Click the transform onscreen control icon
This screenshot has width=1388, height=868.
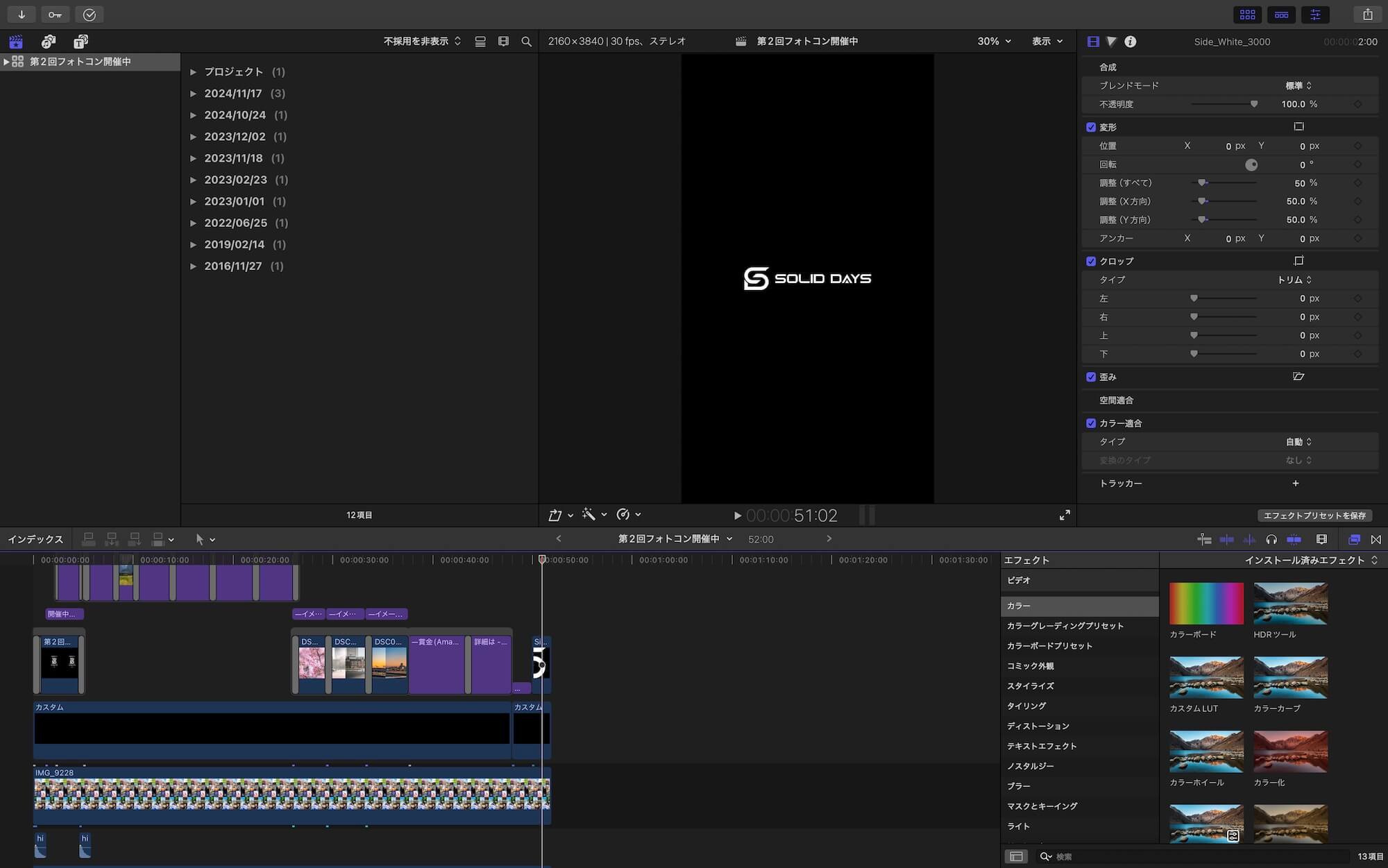(1298, 126)
